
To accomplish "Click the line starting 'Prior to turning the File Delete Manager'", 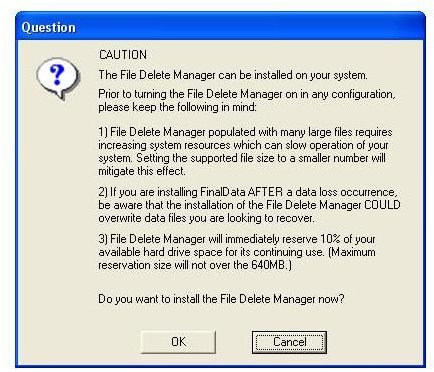I will pos(247,94).
